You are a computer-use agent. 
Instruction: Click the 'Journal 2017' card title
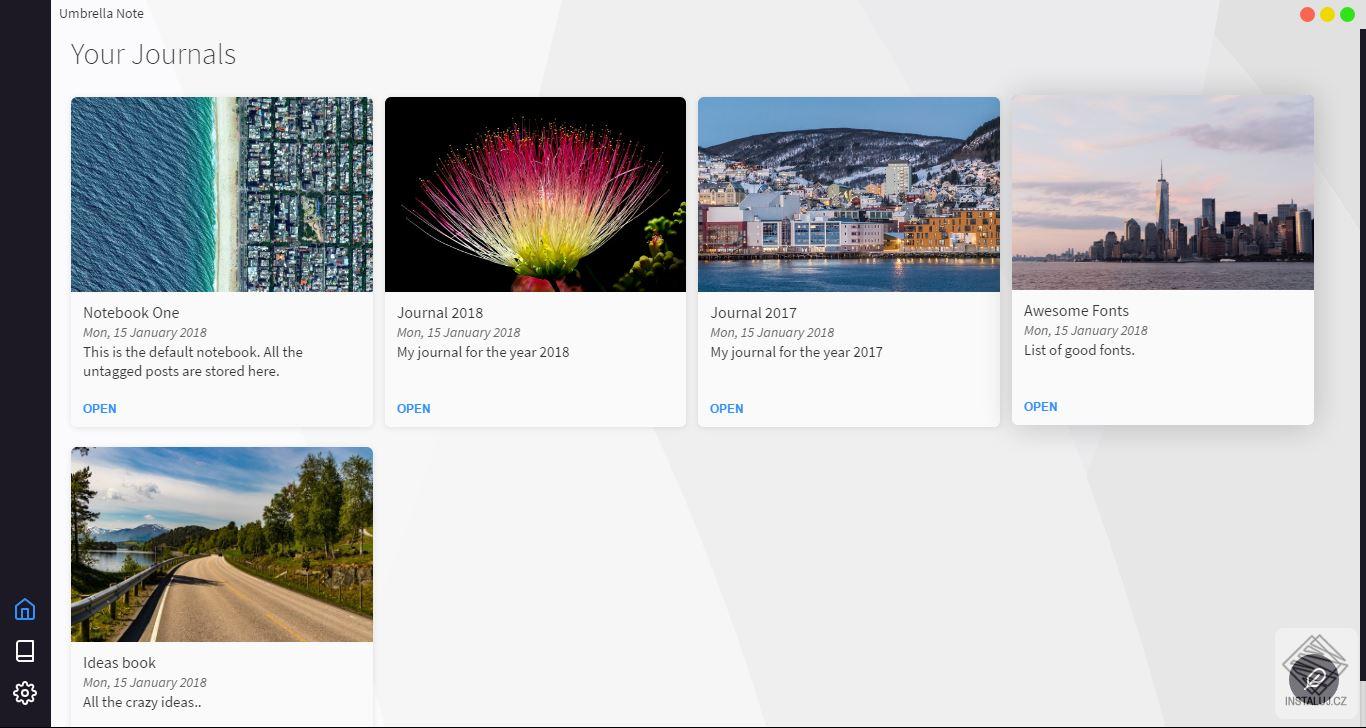tap(754, 312)
